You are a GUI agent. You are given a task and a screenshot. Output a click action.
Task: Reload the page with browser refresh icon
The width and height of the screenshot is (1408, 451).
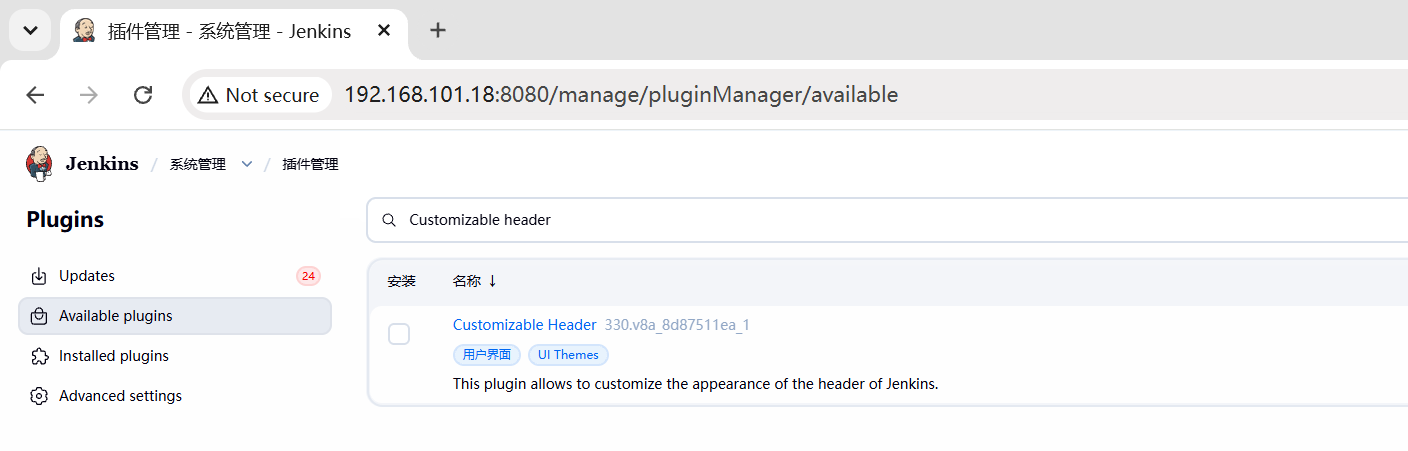coord(143,95)
